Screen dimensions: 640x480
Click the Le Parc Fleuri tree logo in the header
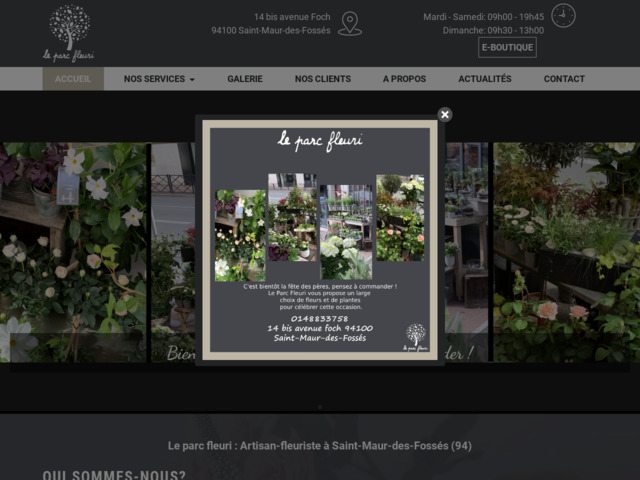click(x=69, y=33)
